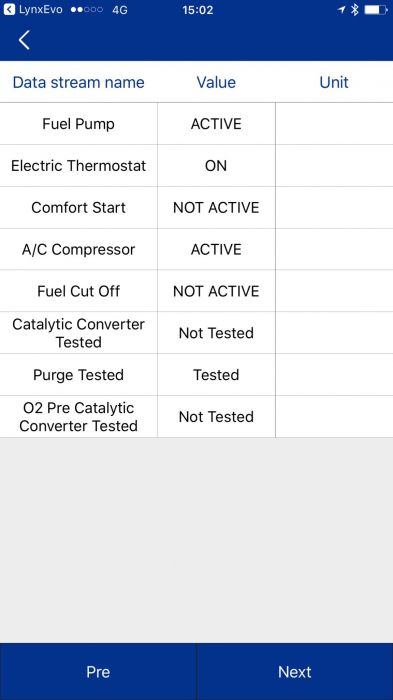The height and width of the screenshot is (700, 393).
Task: Select the Fuel Pump row
Action: (196, 124)
